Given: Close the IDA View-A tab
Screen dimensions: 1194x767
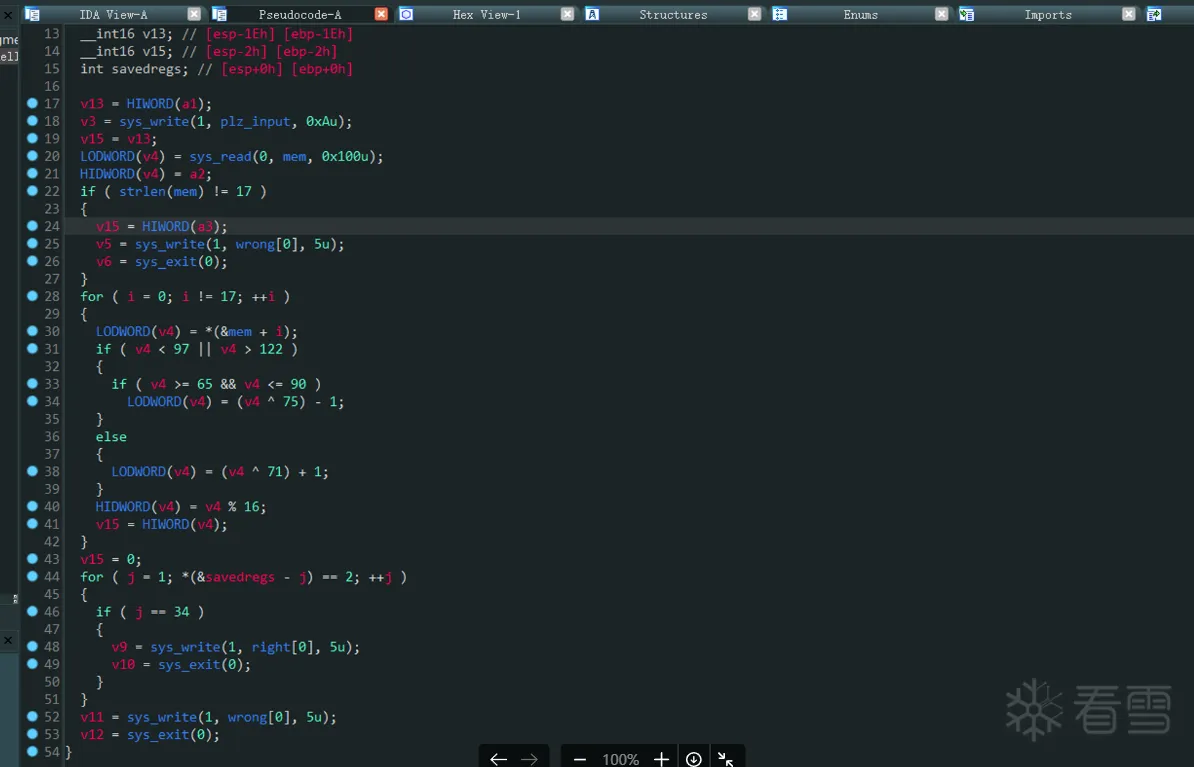Looking at the screenshot, I should tap(194, 14).
